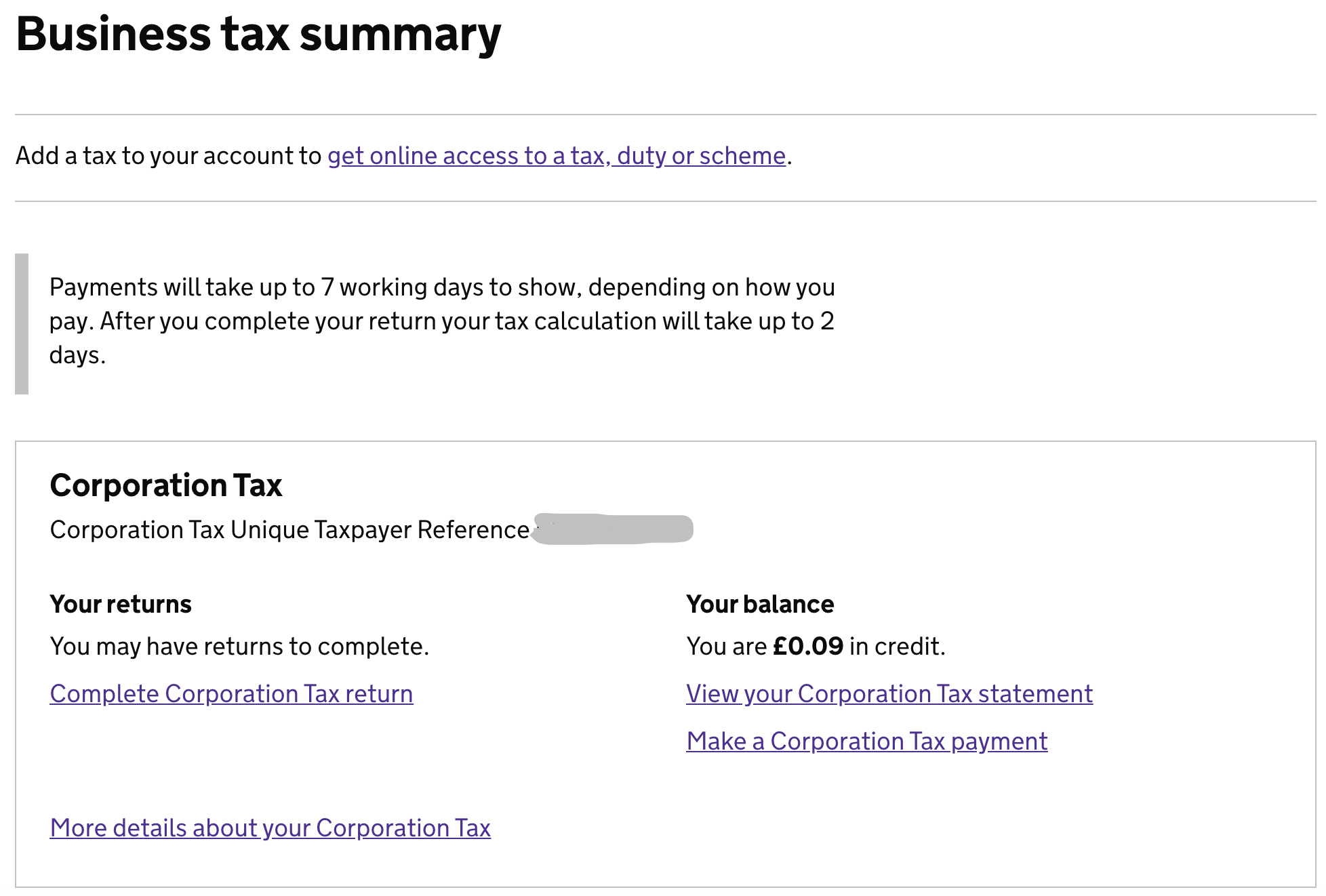
Task: Click the words 'in credit' after the amount
Action: (x=896, y=647)
